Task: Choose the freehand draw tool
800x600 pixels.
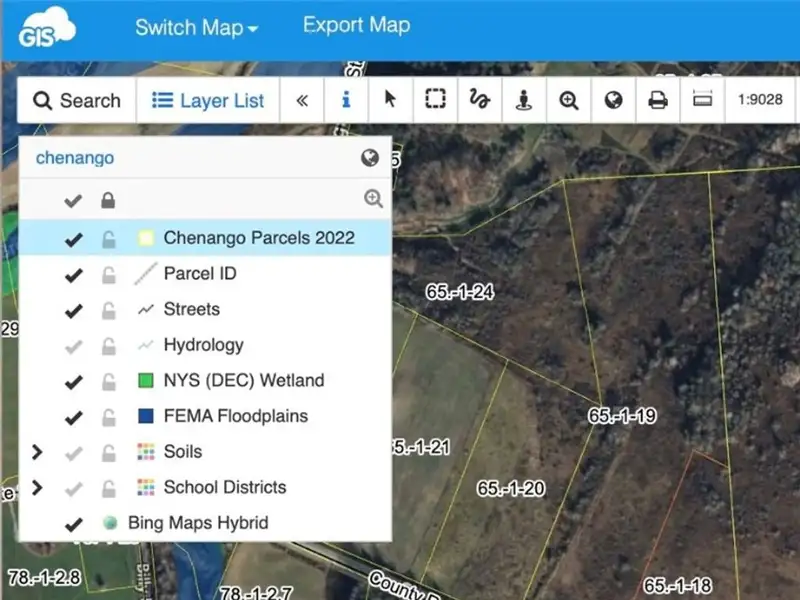Action: (479, 101)
